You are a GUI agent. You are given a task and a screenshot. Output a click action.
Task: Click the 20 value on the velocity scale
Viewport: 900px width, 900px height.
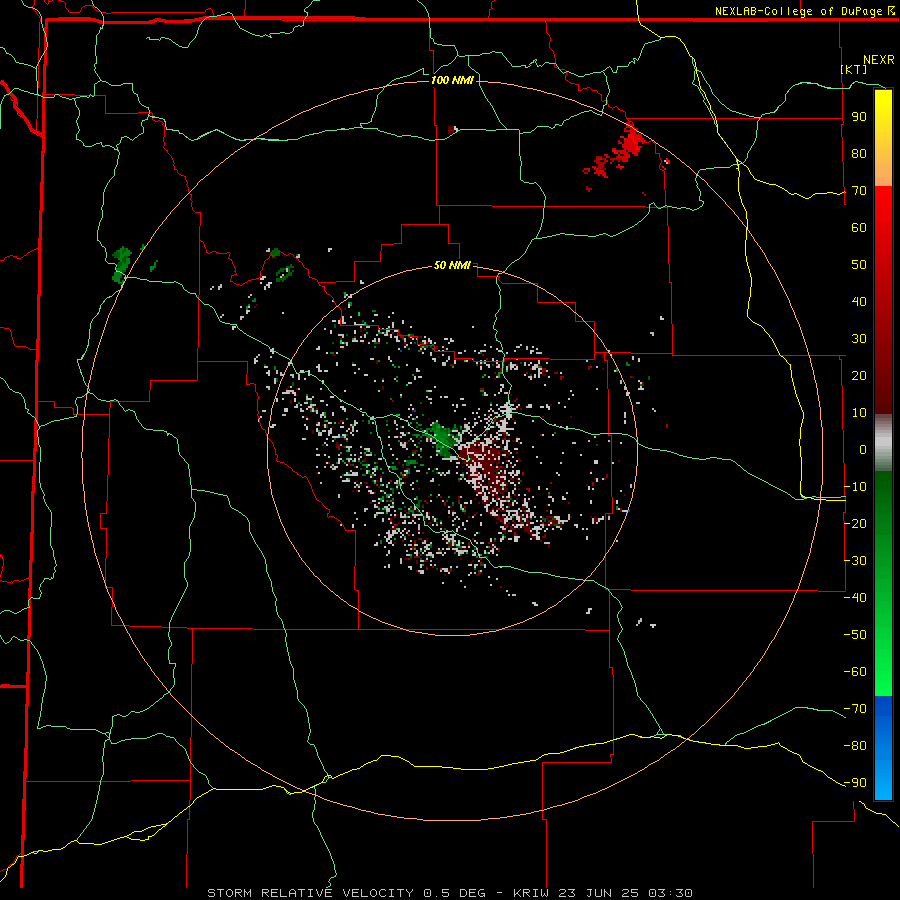tap(859, 376)
